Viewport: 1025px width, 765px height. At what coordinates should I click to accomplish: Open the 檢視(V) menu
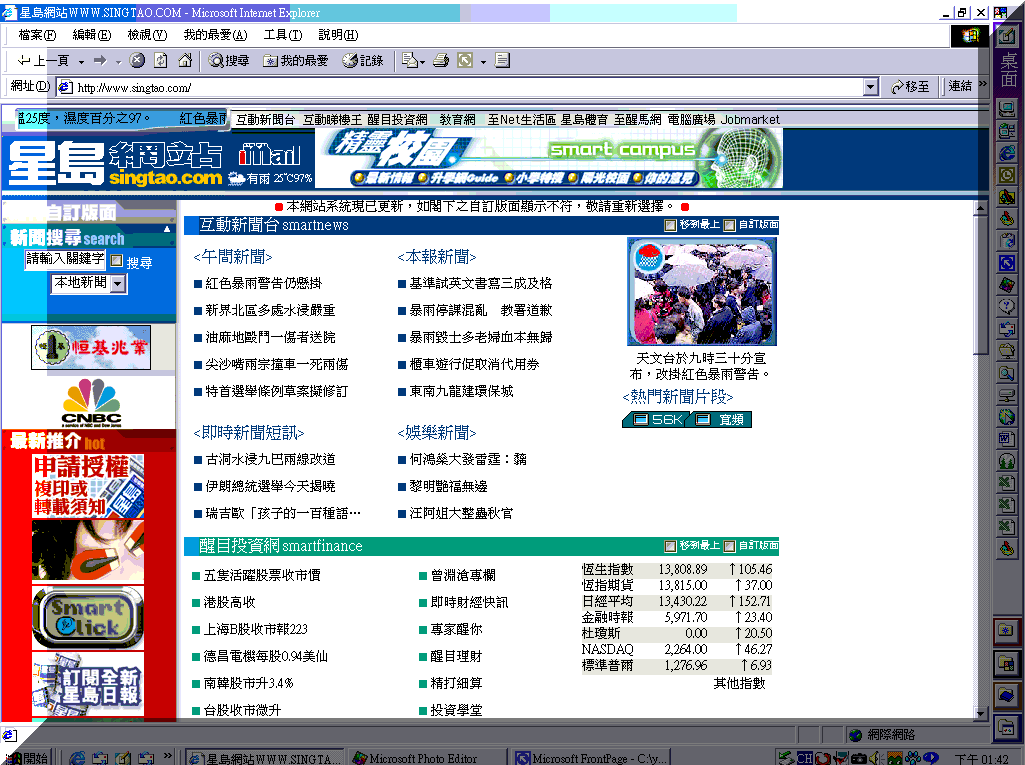(147, 35)
